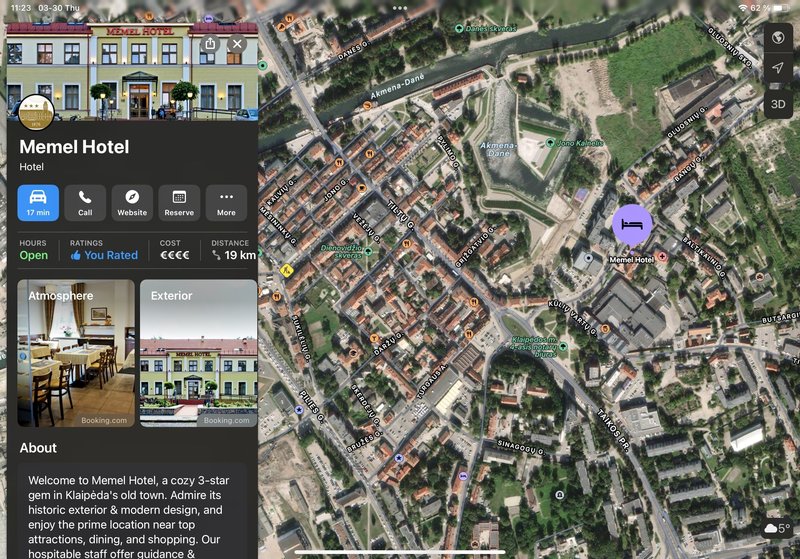Close the Memel Hotel place card
800x559 pixels.
(237, 44)
